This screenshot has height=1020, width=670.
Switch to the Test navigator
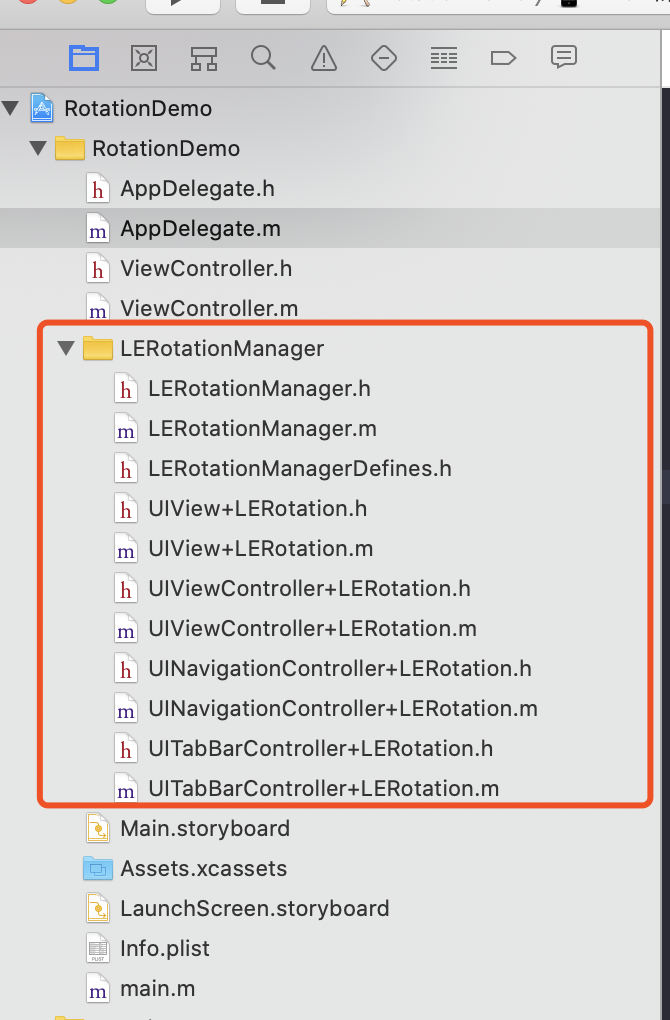click(x=384, y=58)
